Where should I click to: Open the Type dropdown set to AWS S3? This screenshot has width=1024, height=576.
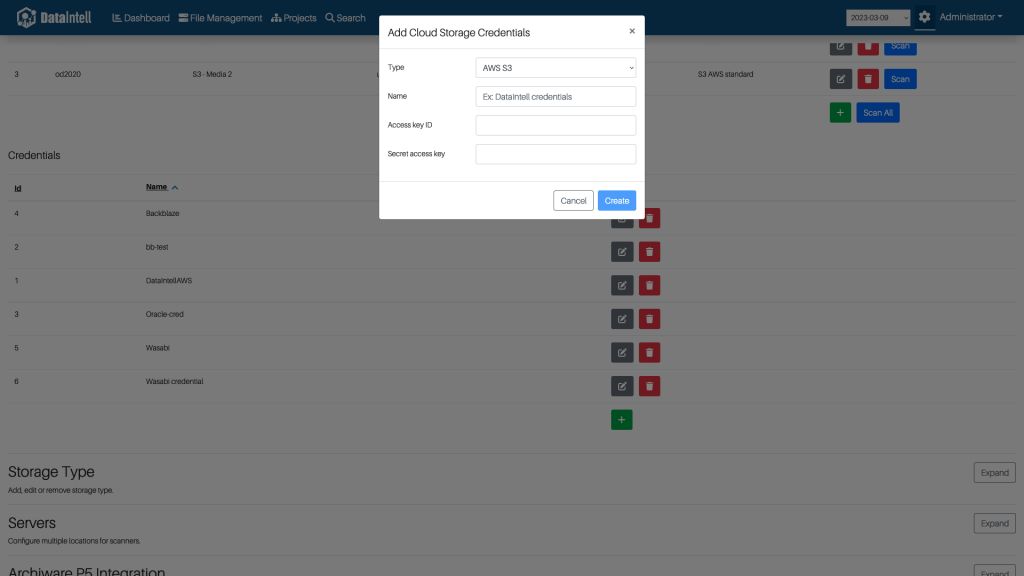coord(556,68)
